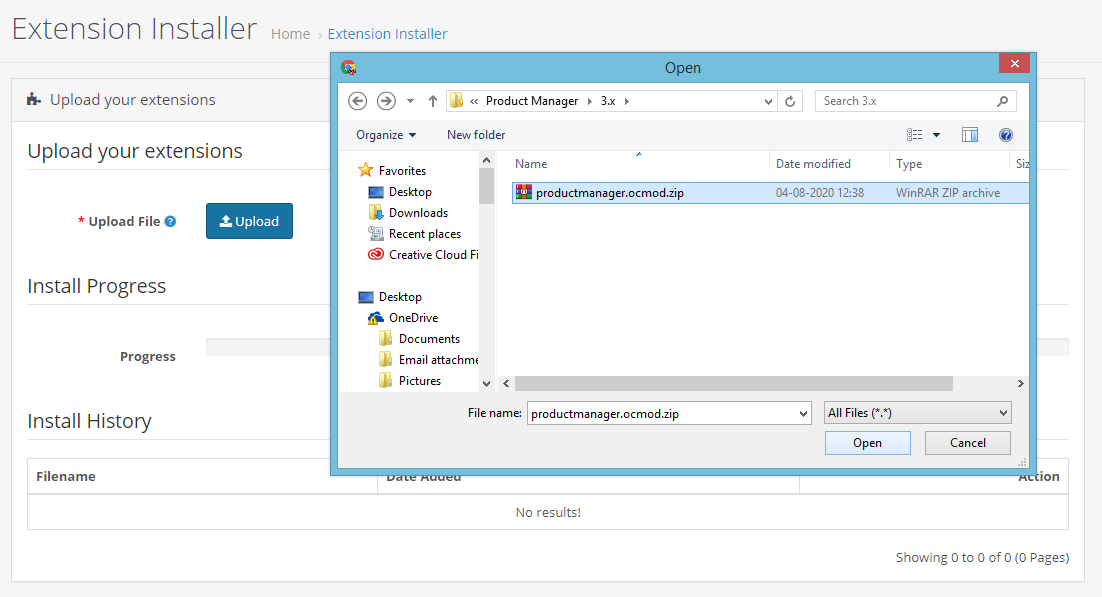Open OneDrive in navigation pane
The height and width of the screenshot is (597, 1102).
pos(403,318)
